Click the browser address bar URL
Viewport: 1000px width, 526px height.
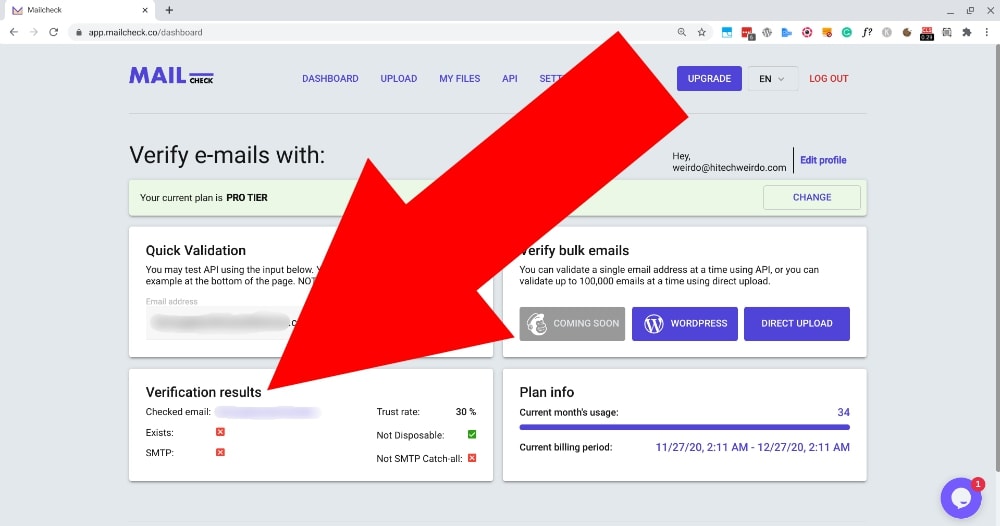coord(145,33)
